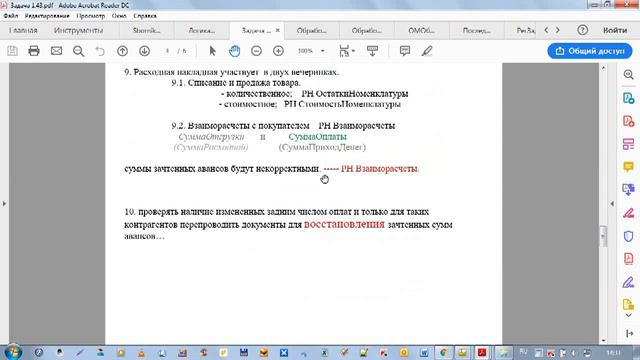Switch to the Инструменты tab
The width and height of the screenshot is (640, 360).
click(78, 30)
